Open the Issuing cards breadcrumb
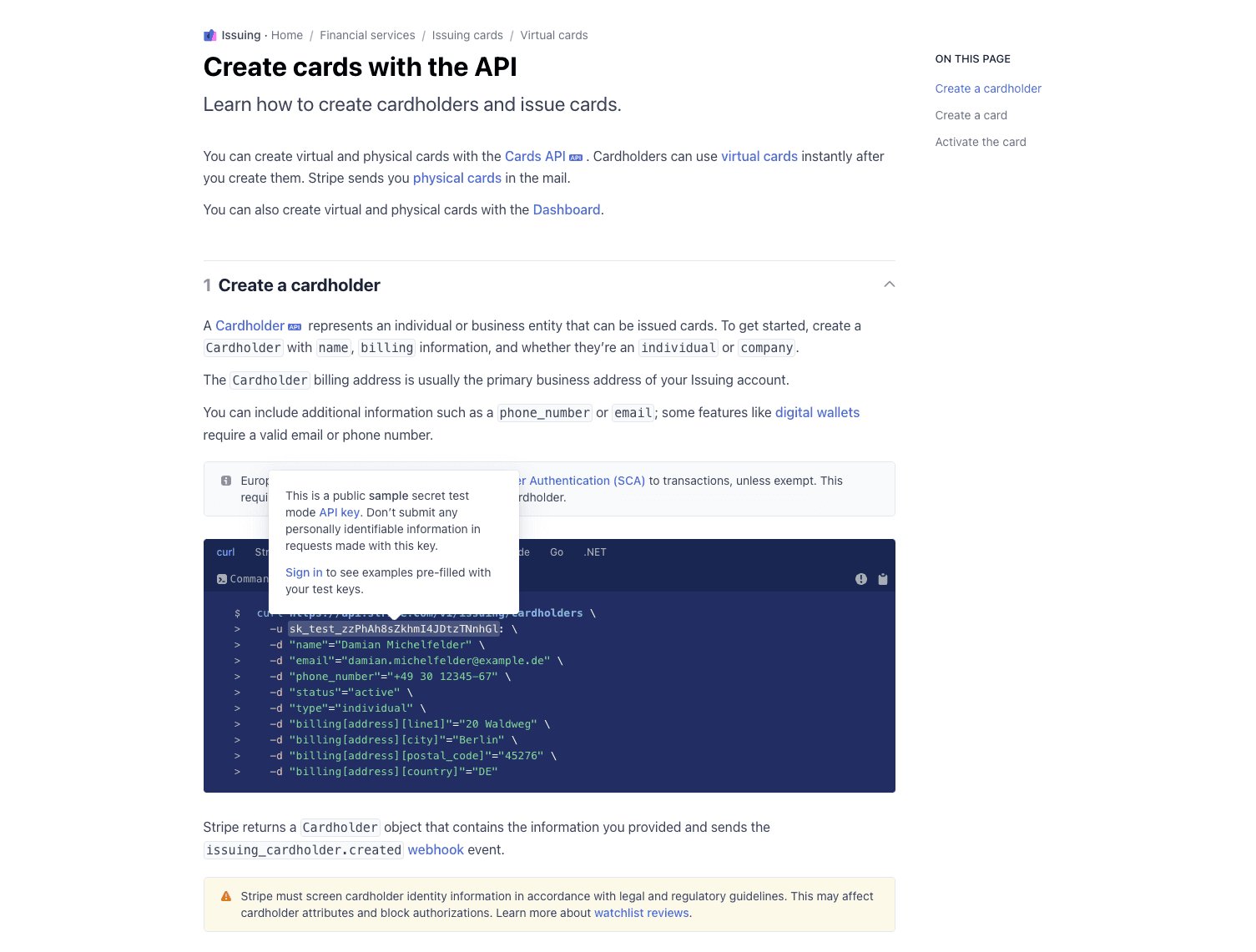The width and height of the screenshot is (1256, 952). tap(467, 35)
